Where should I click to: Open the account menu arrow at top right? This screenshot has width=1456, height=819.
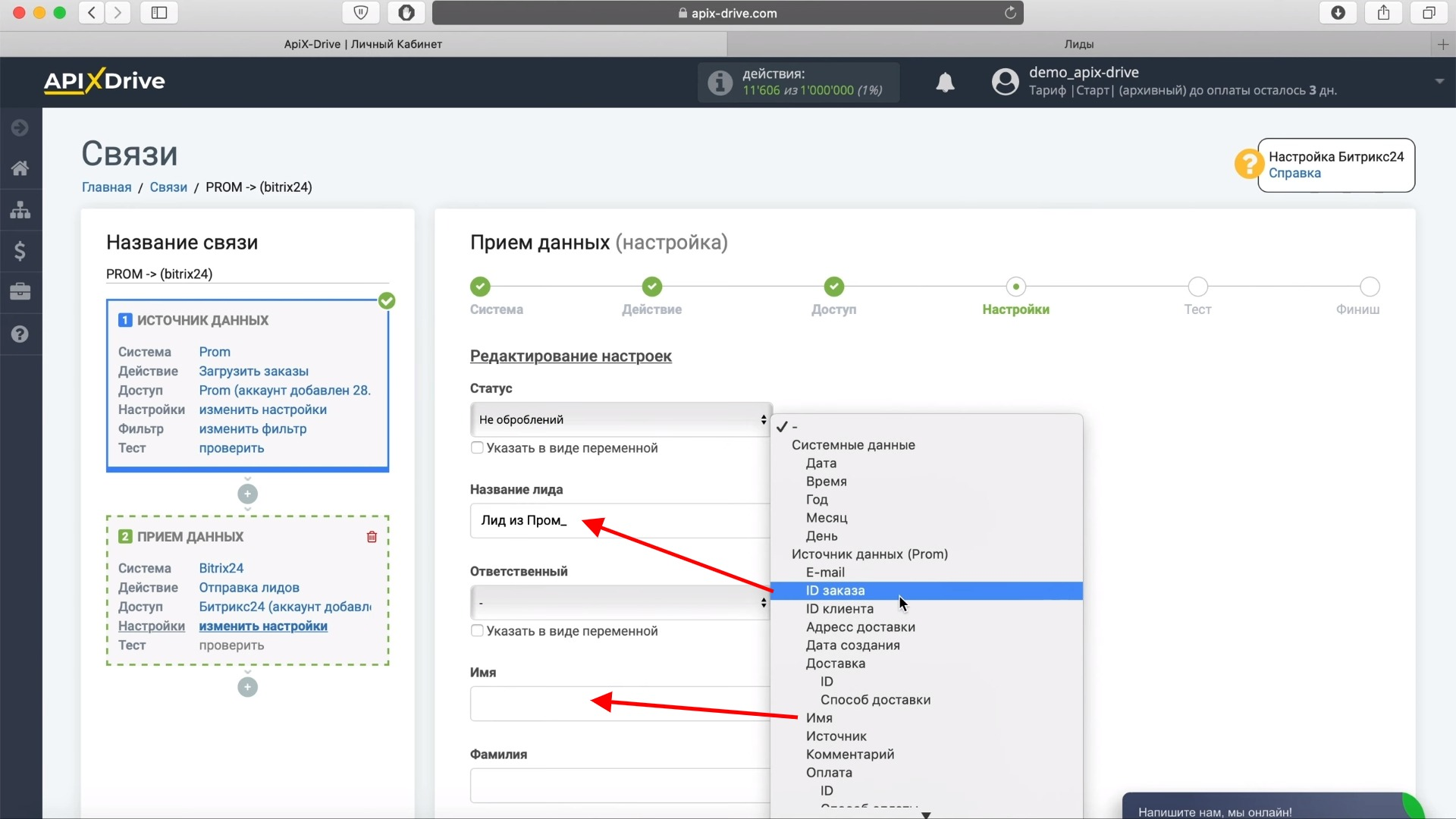1439,81
